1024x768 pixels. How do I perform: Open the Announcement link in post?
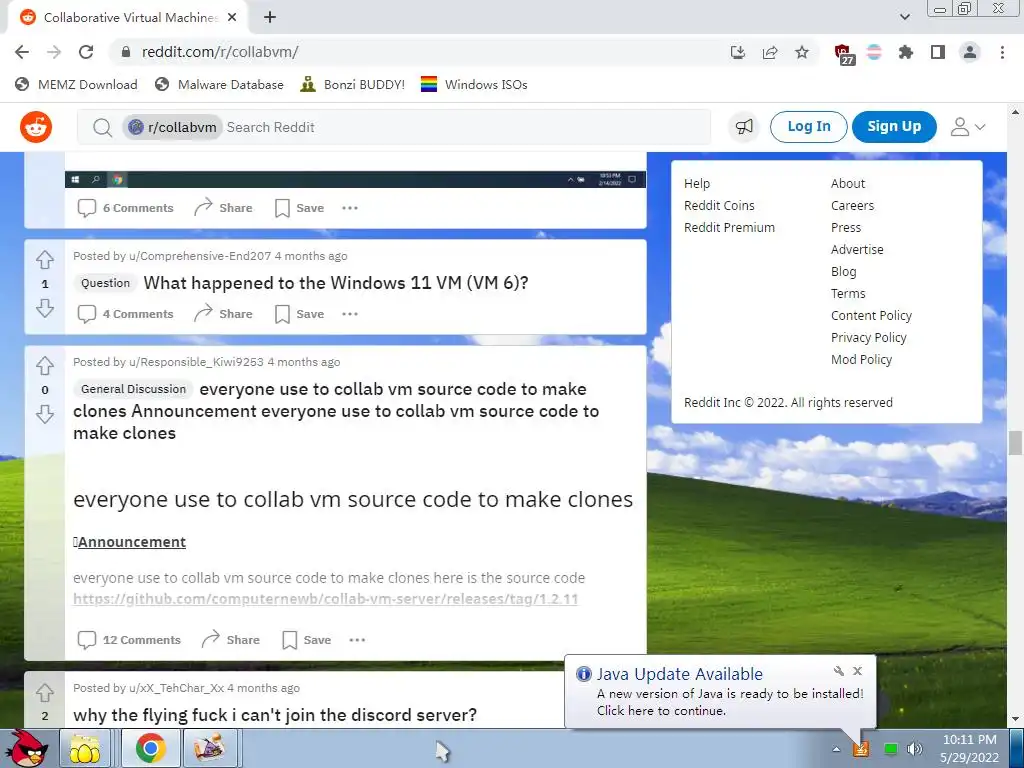click(130, 542)
